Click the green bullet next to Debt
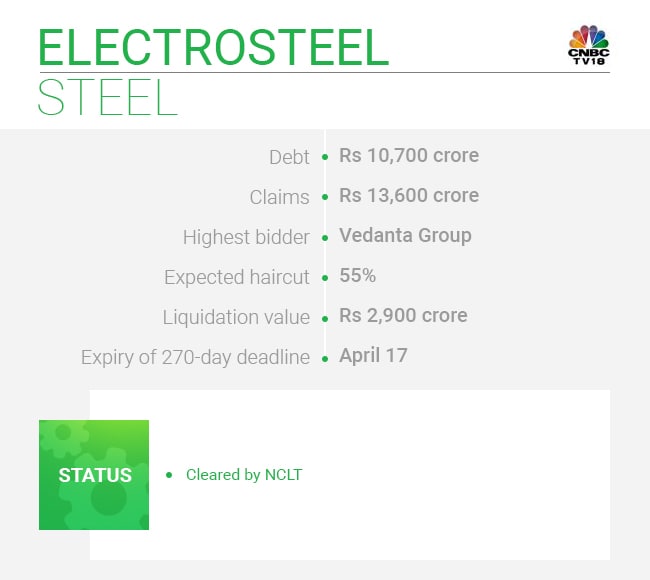 click(325, 158)
